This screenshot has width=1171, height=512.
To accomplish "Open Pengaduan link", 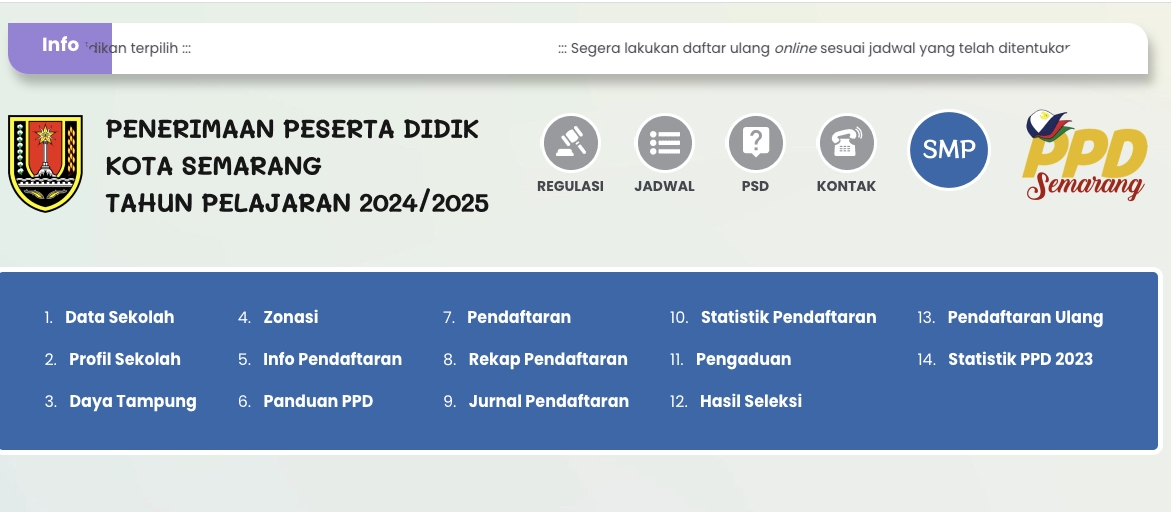I will tap(743, 359).
